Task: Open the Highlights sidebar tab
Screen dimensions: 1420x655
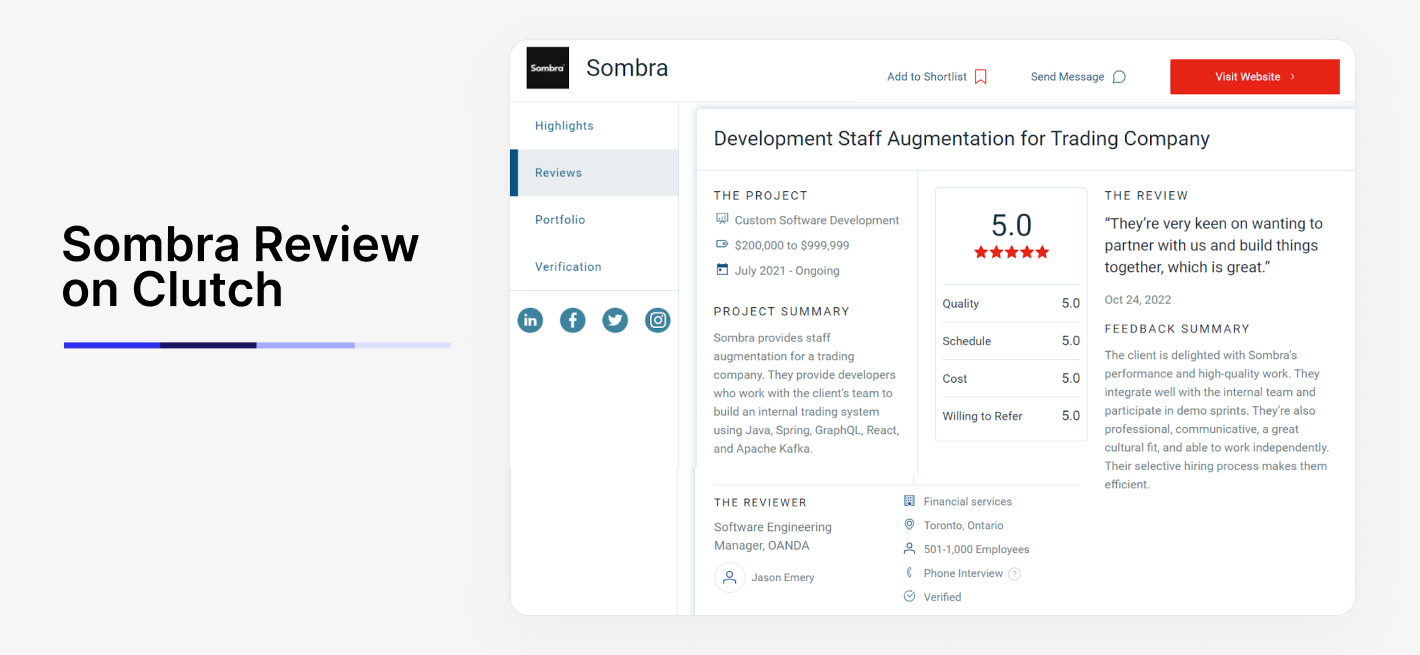Action: coord(594,126)
